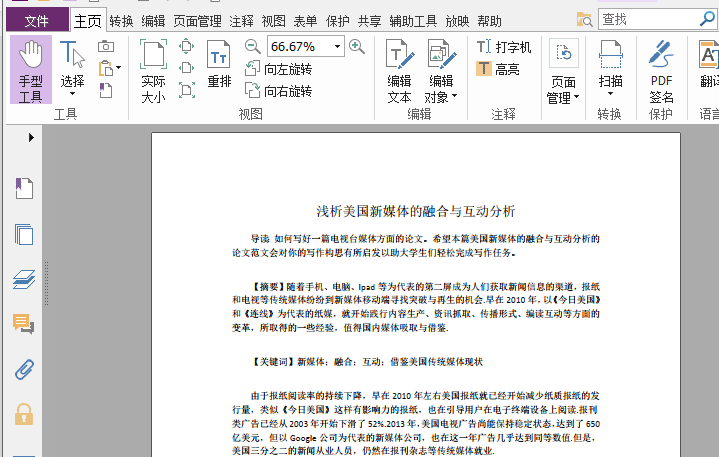Switch to Form (表单) tab
Screen dimensions: 719x457
(x=305, y=21)
